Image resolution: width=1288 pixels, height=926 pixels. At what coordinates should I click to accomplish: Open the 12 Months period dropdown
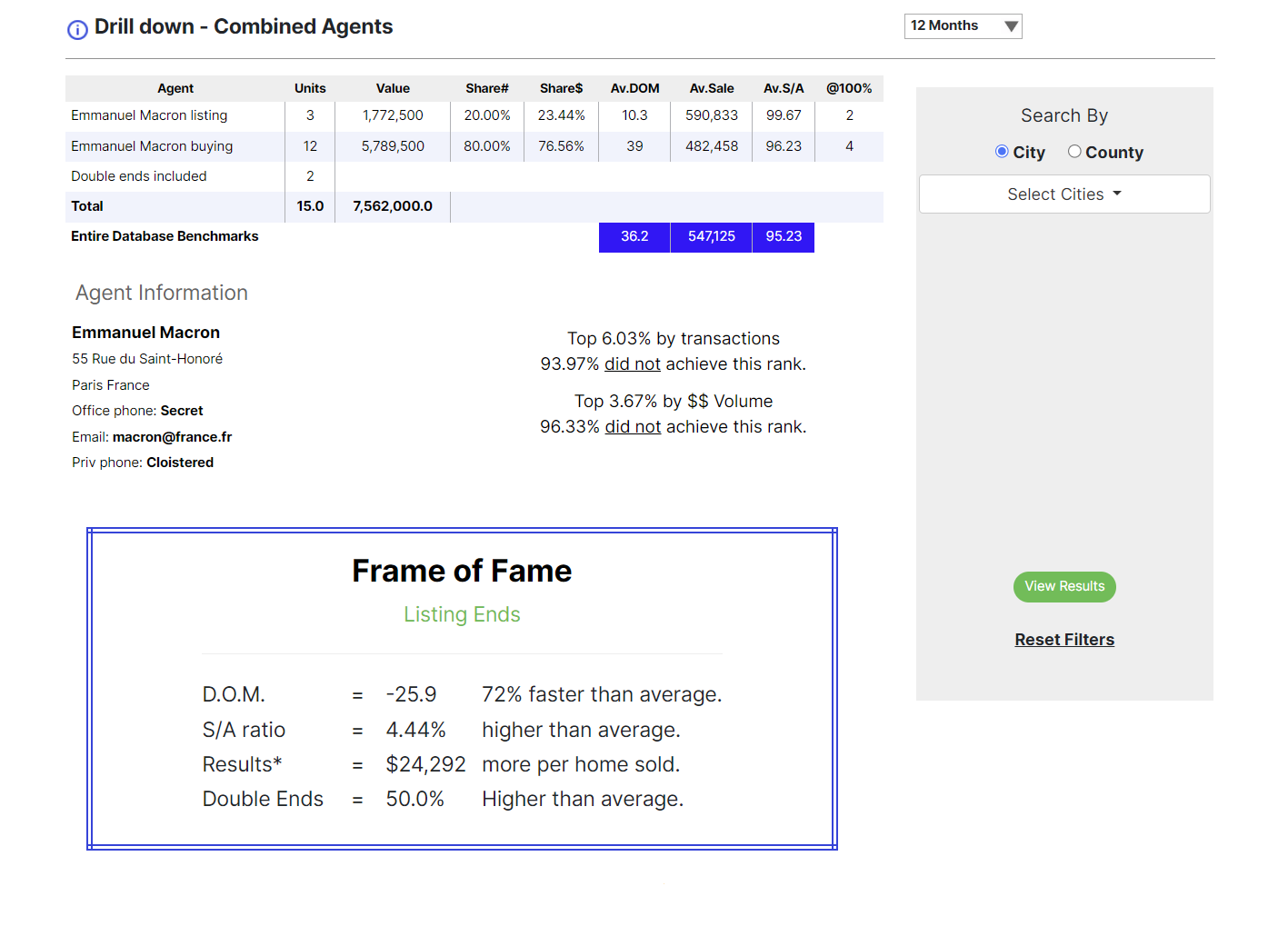(963, 26)
